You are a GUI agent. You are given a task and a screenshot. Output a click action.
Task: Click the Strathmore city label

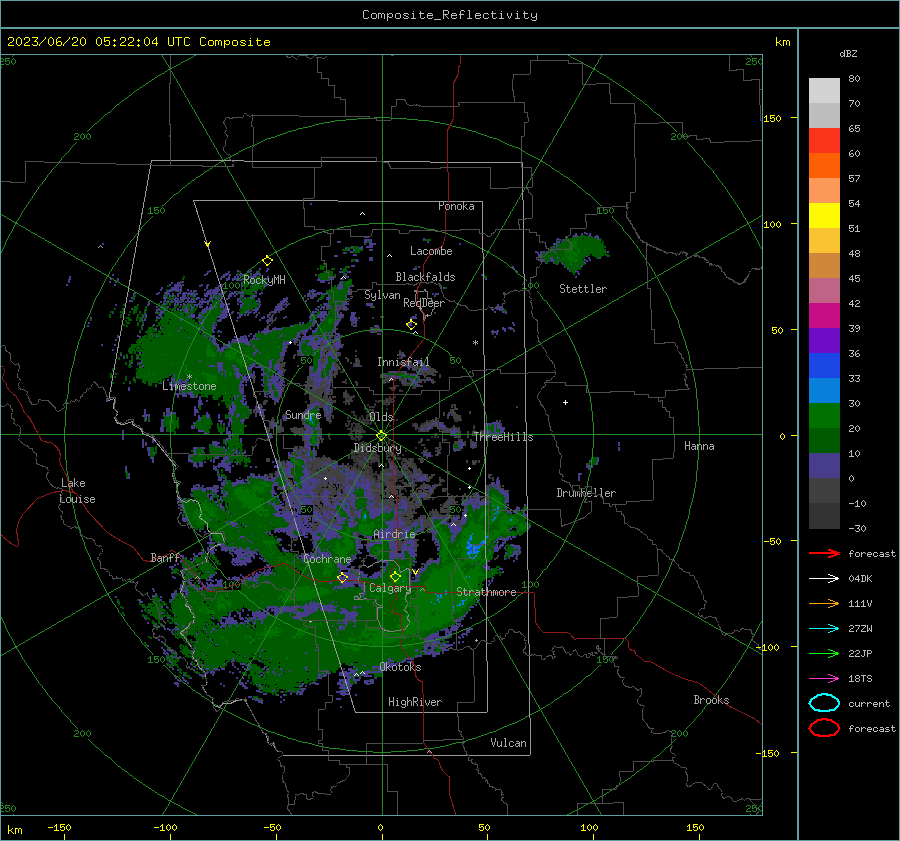click(x=486, y=592)
